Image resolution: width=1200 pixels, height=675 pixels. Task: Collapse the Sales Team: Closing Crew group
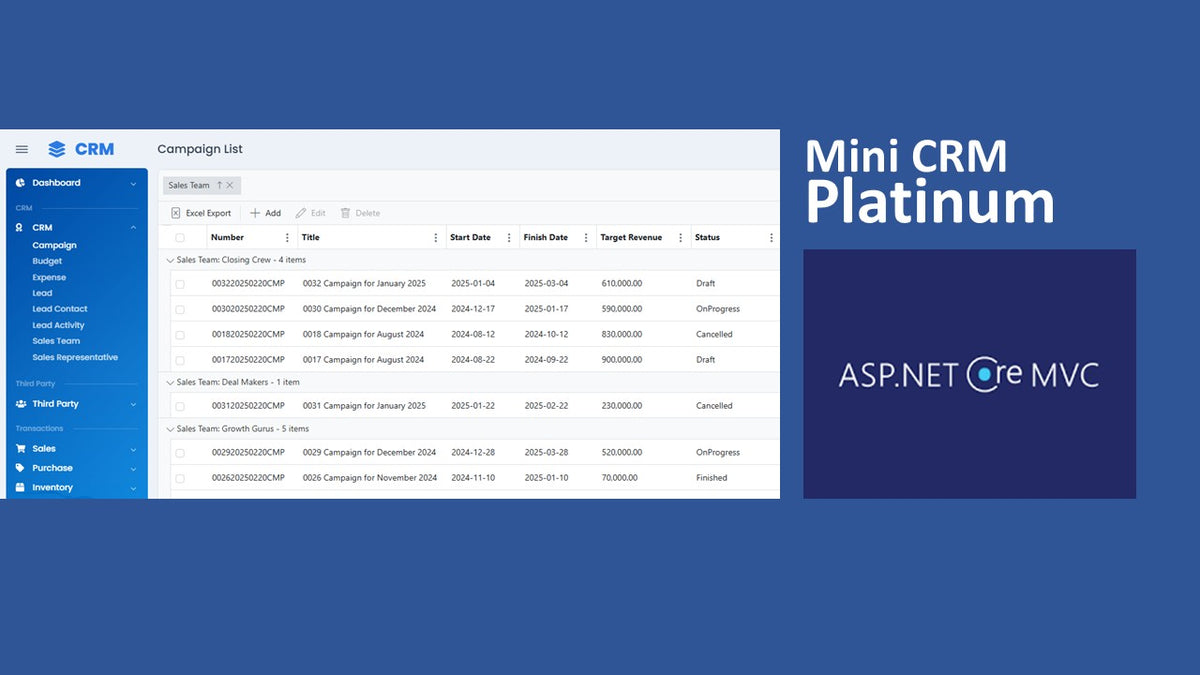(x=170, y=259)
